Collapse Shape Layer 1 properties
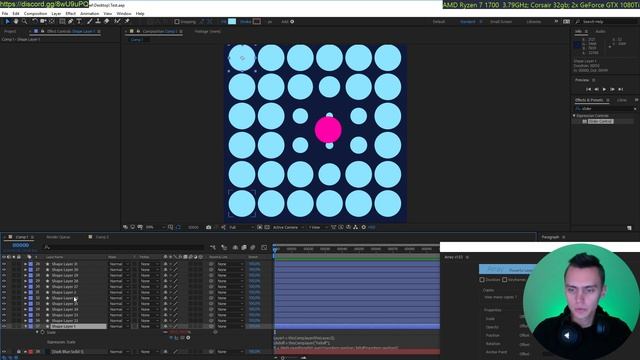 point(25,327)
